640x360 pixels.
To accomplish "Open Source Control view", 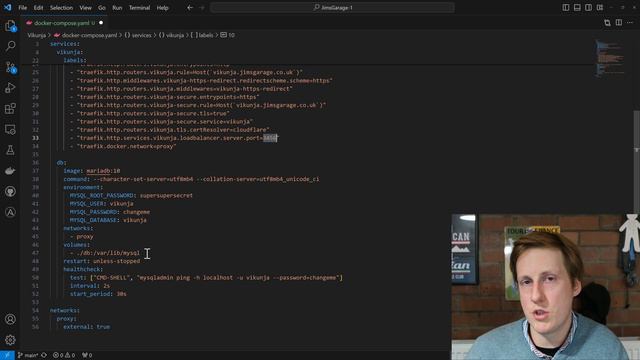I will point(10,67).
